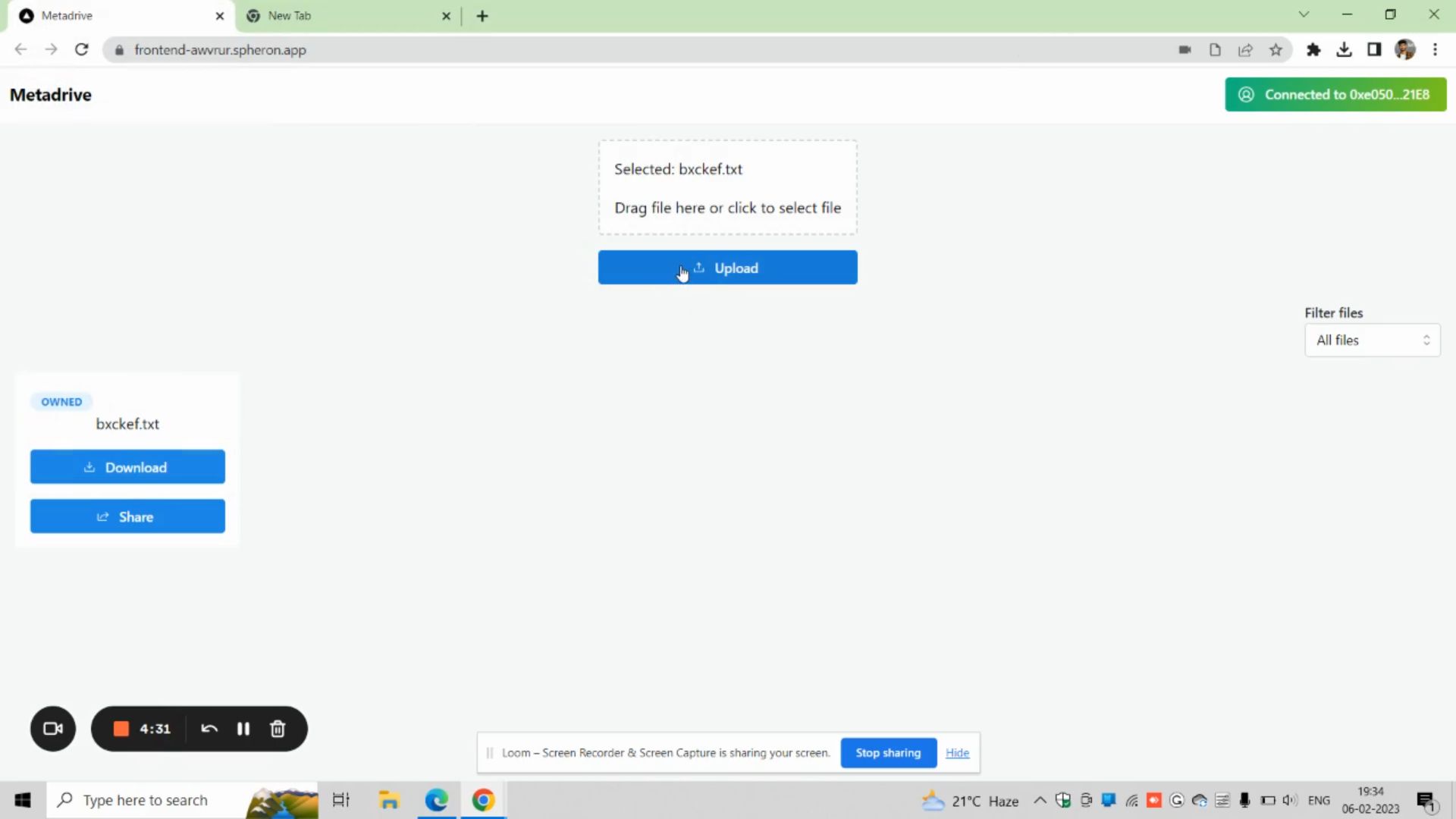Click the drag-and-drop file input area
Image resolution: width=1456 pixels, height=819 pixels.
tap(728, 188)
